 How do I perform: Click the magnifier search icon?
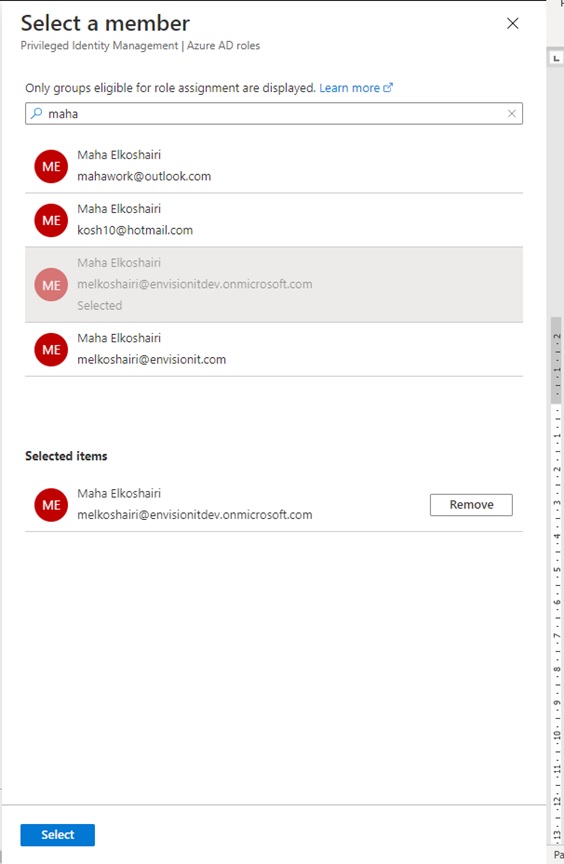point(36,114)
